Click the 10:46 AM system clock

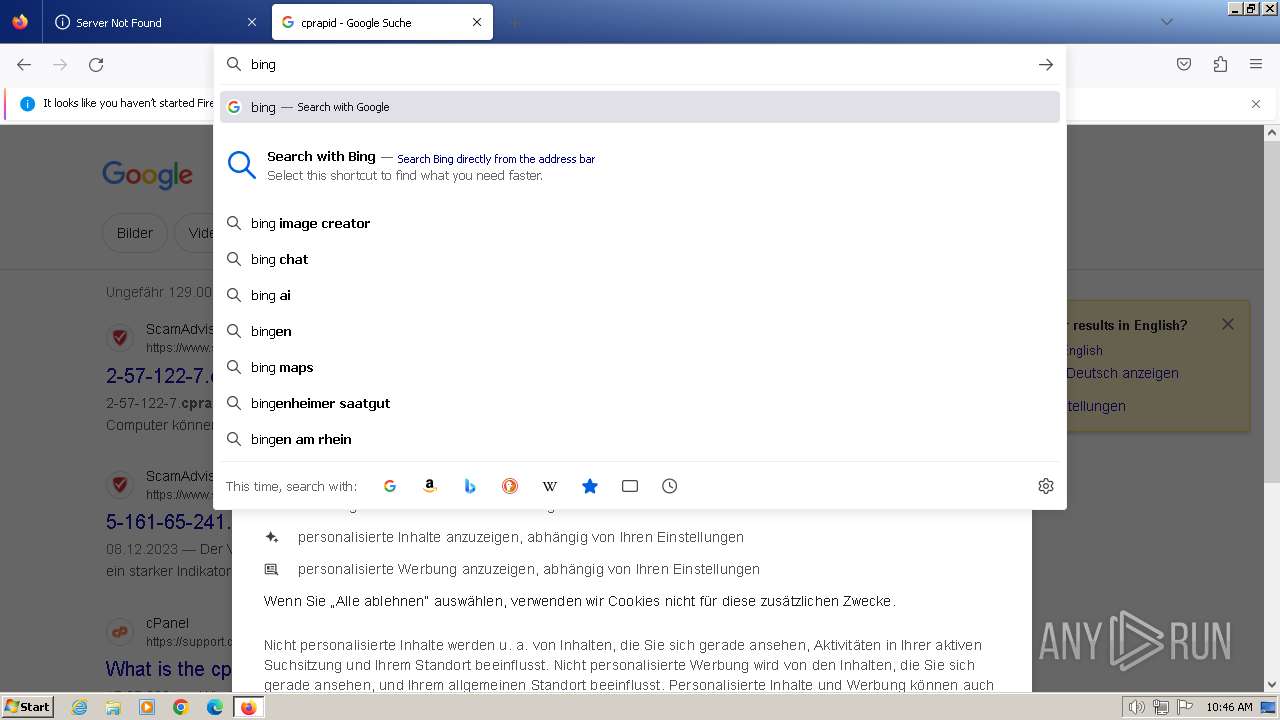coord(1229,707)
